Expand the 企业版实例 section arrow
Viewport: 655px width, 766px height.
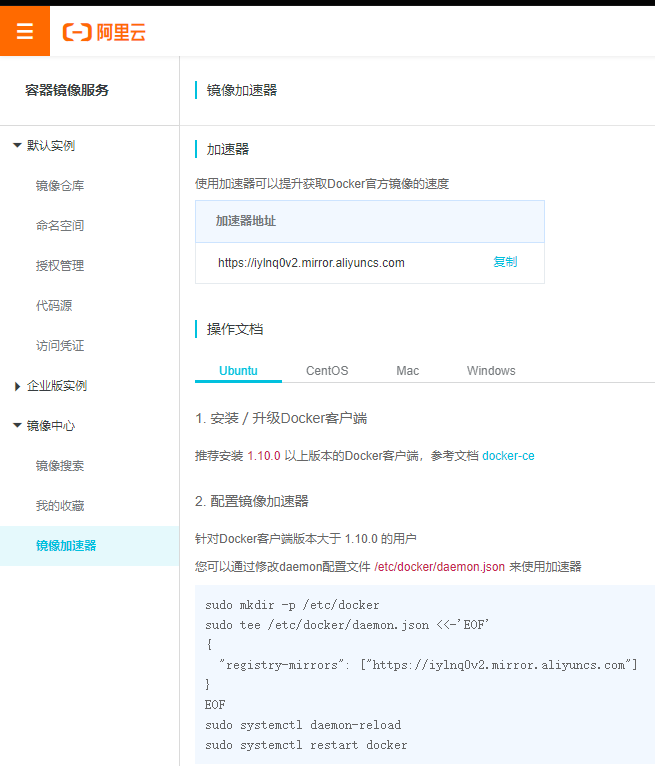tap(18, 386)
